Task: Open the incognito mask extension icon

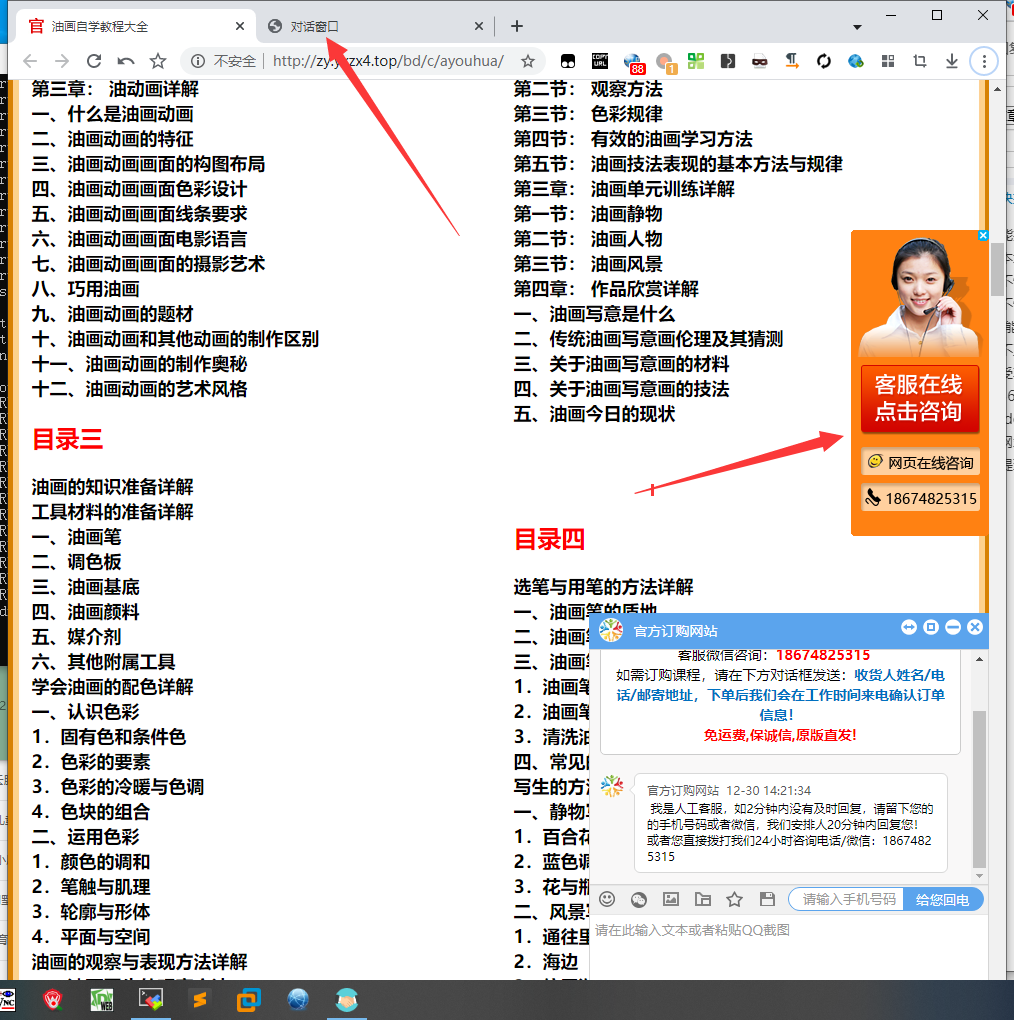Action: click(x=760, y=61)
